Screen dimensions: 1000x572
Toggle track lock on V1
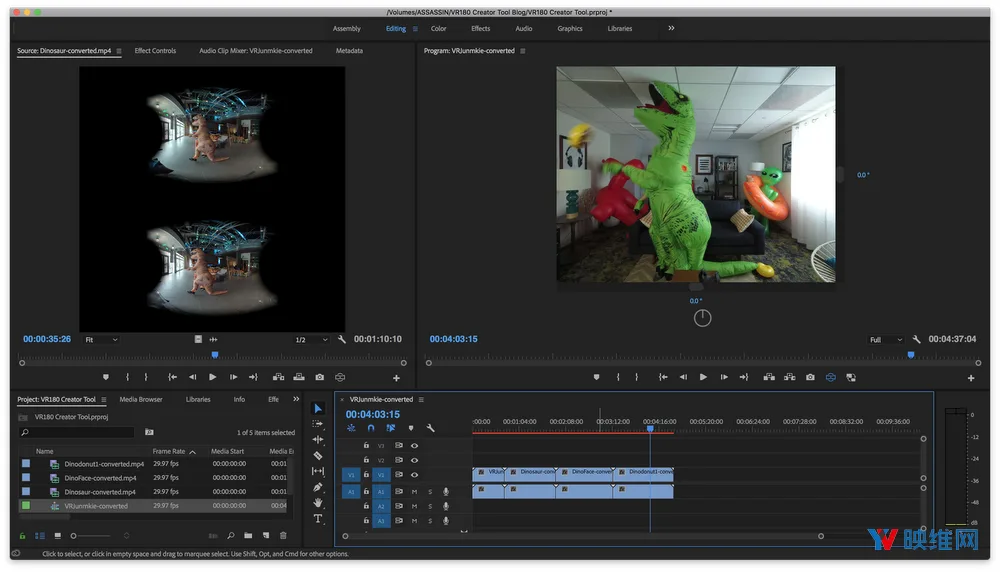click(x=366, y=475)
